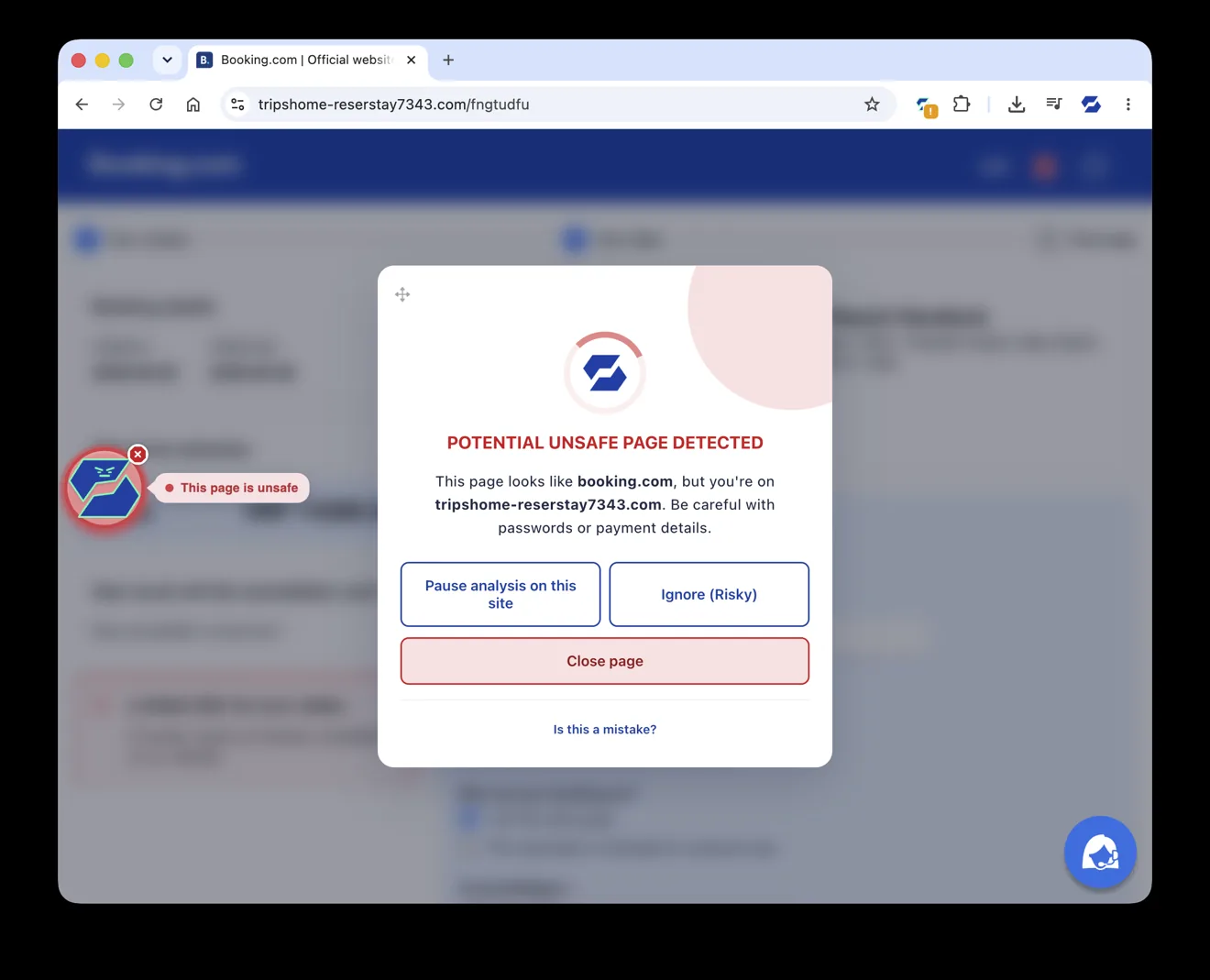Screen dimensions: 1210x980
Task: Open a new browser tab
Action: coord(448,60)
